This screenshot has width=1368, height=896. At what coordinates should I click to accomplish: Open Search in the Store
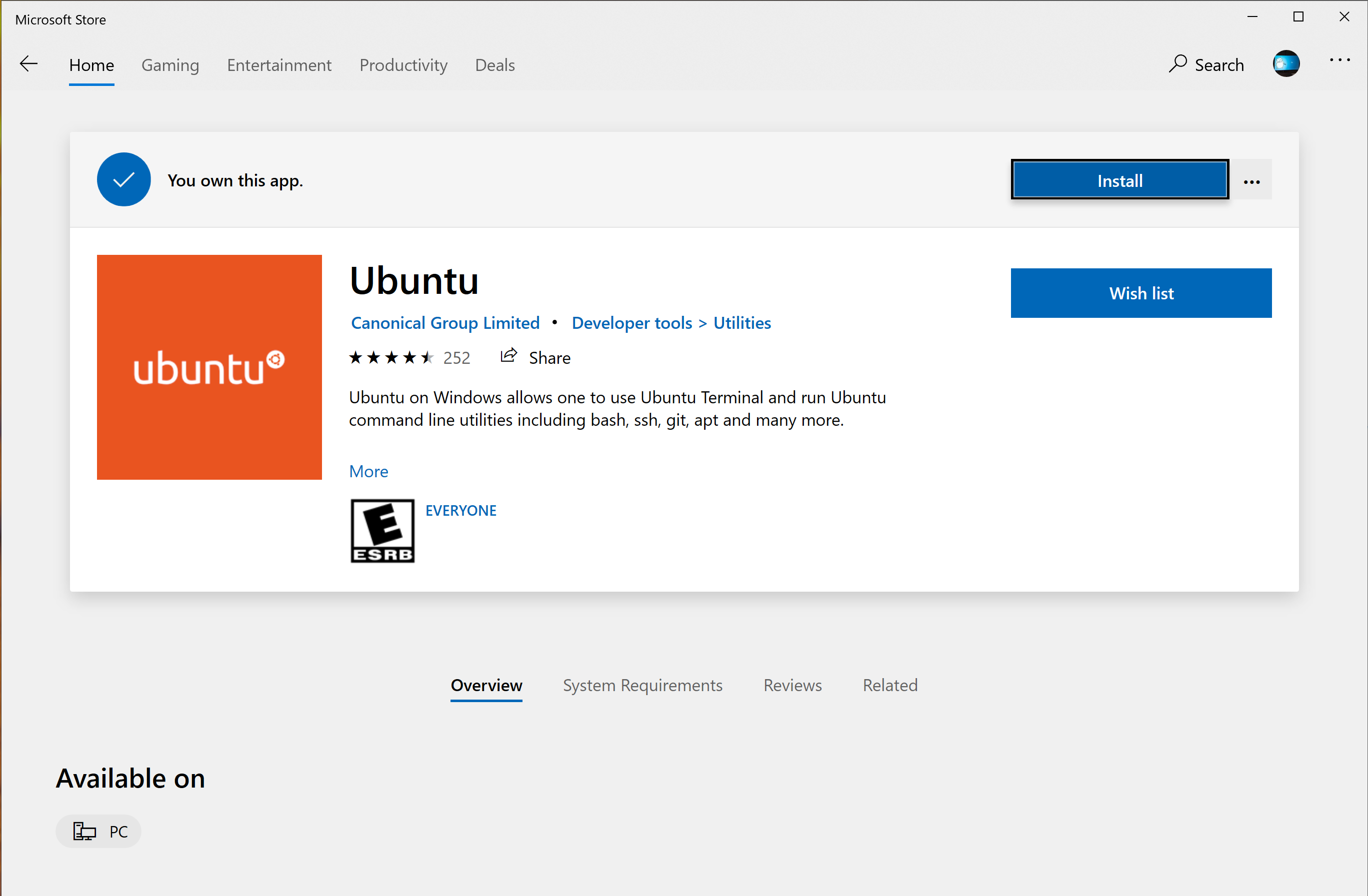point(1206,64)
